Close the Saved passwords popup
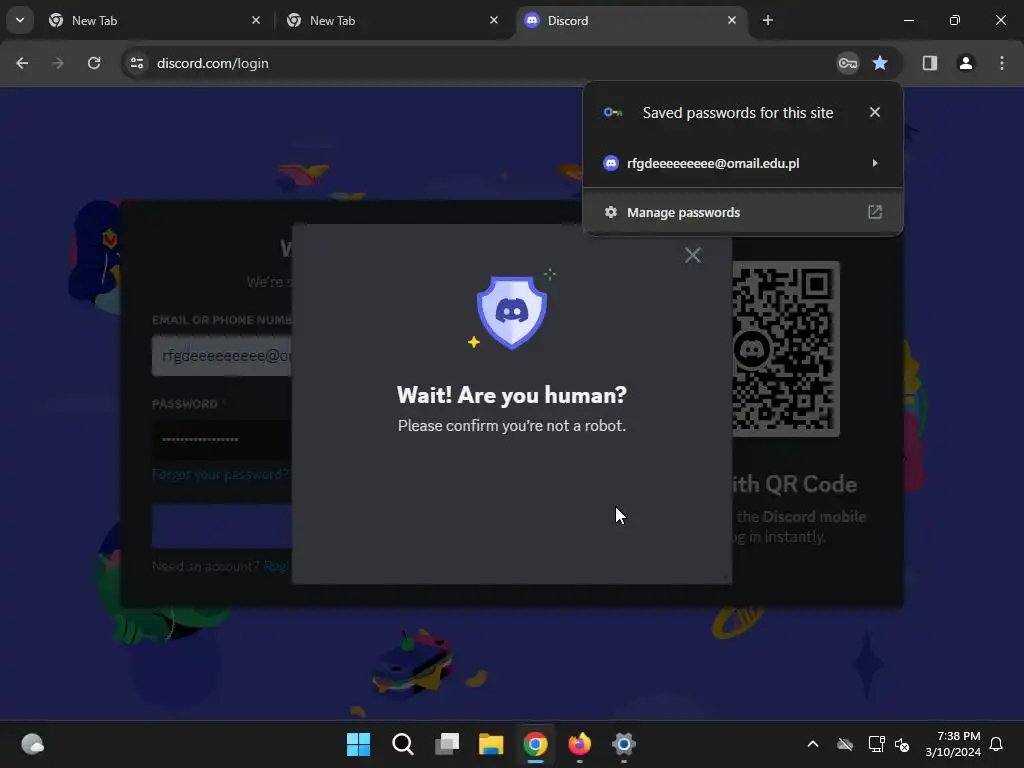This screenshot has height=768, width=1024. (x=874, y=112)
